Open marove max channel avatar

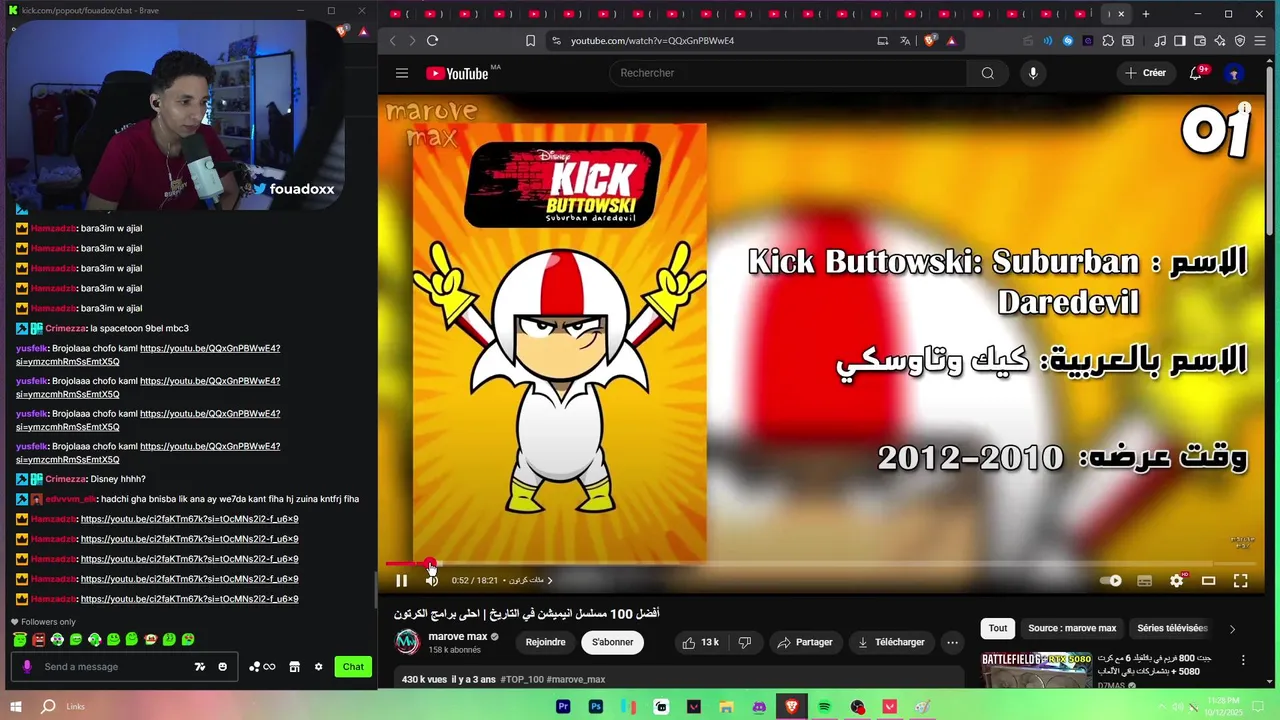[407, 642]
